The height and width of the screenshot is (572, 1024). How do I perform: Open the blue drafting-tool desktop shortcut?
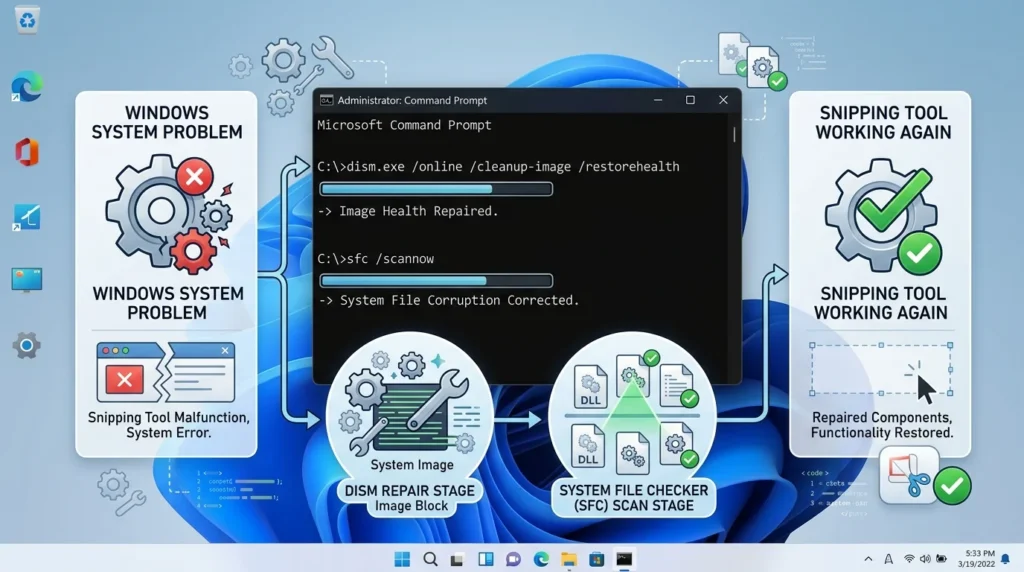tap(27, 217)
